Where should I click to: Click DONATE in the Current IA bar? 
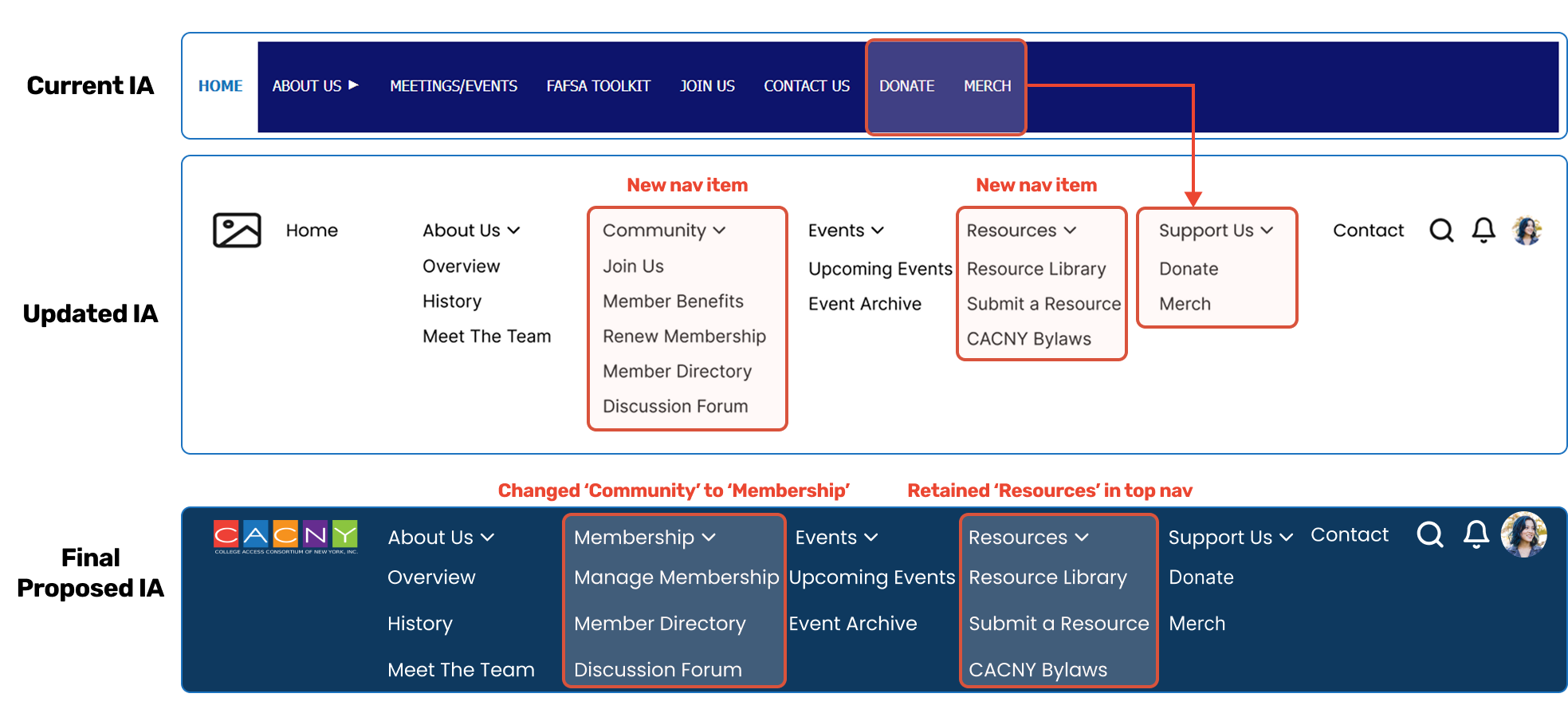tap(906, 86)
